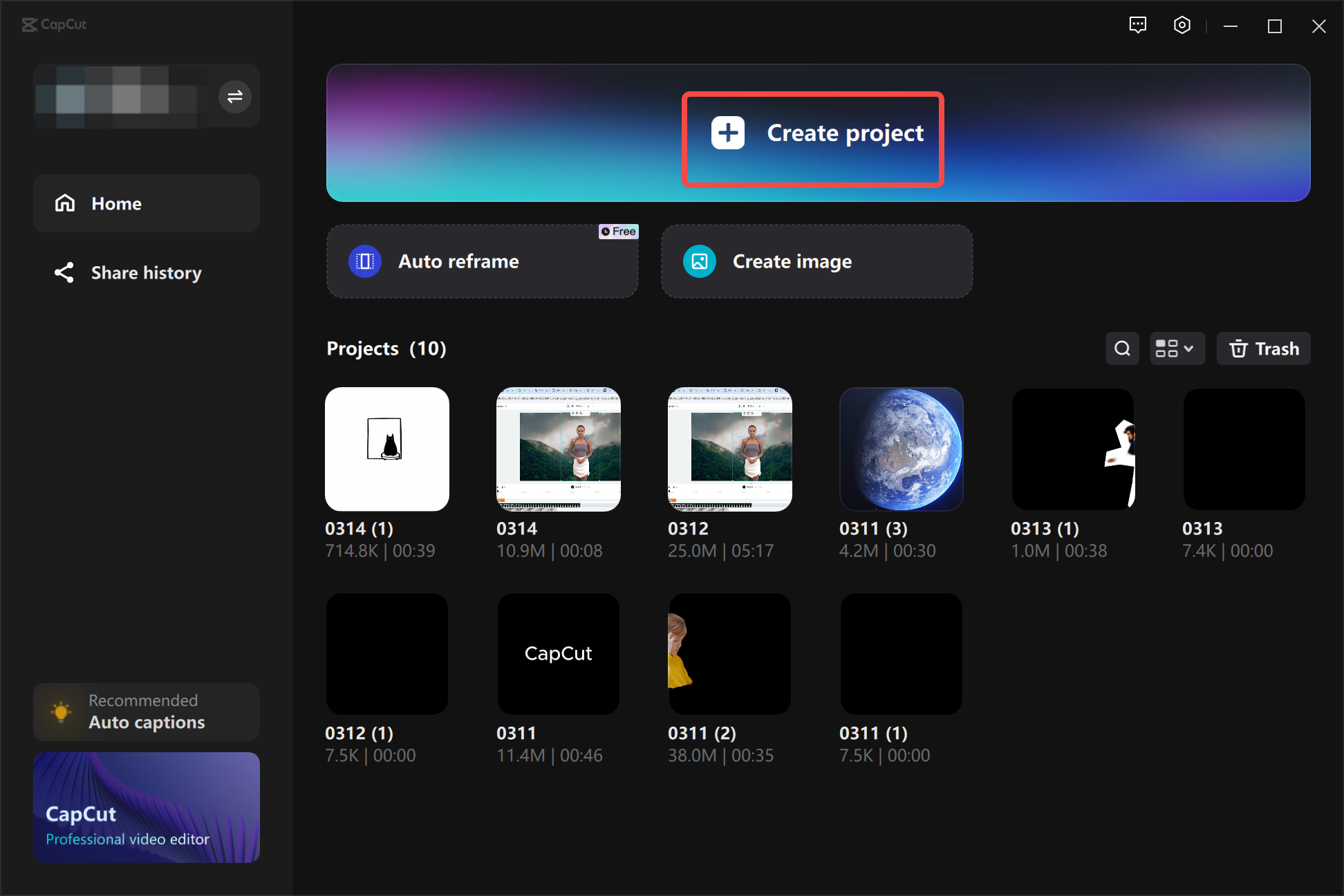
Task: Open the 0311 CapCut text project
Action: coord(558,654)
